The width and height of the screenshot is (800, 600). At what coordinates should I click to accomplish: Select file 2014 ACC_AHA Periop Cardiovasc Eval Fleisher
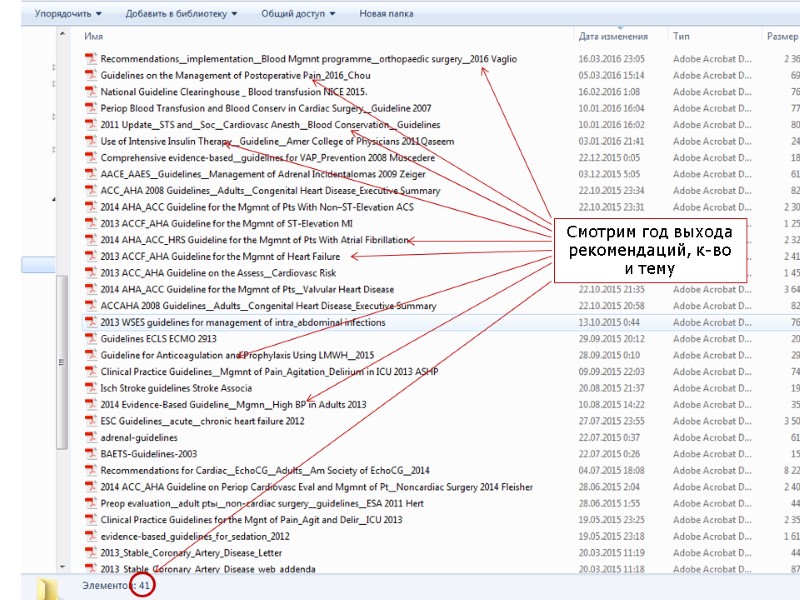coord(316,487)
